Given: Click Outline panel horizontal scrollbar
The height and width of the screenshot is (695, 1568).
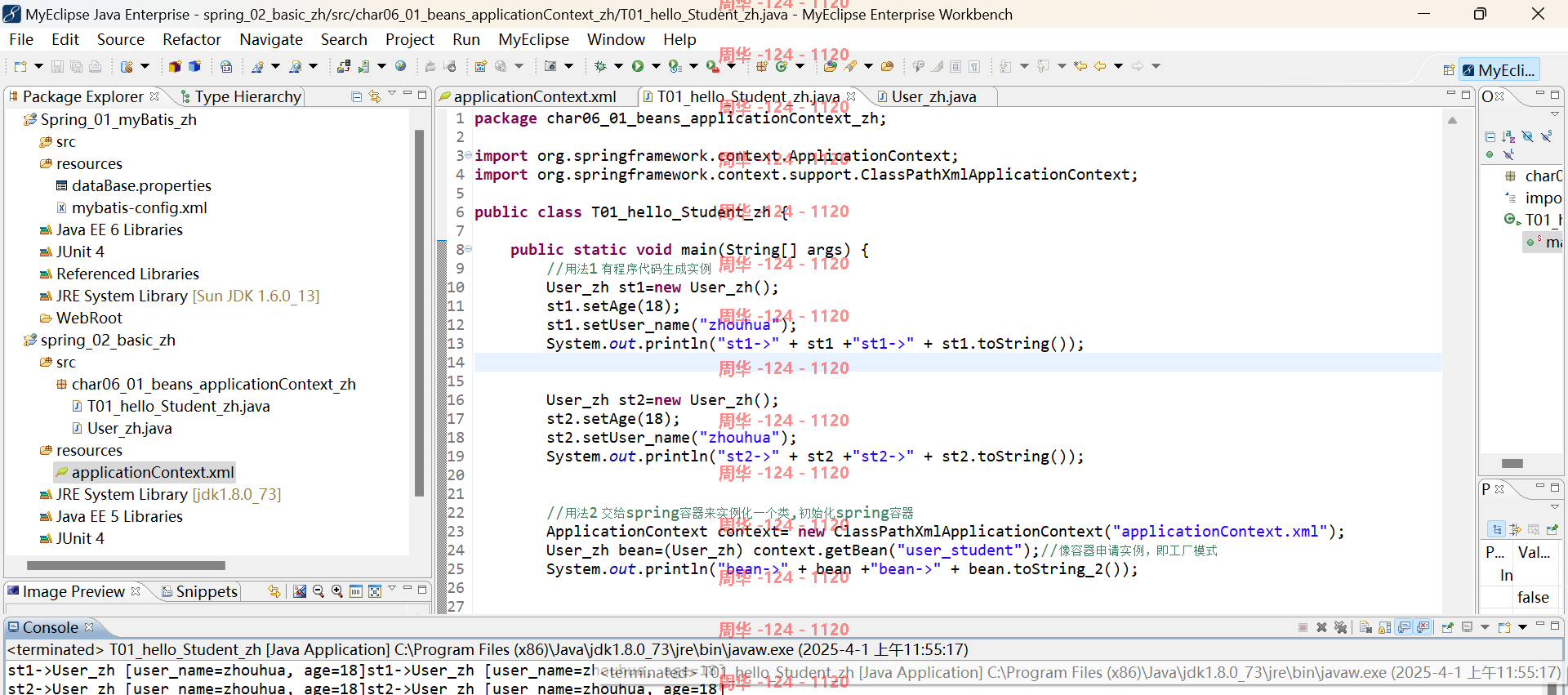Looking at the screenshot, I should [1512, 463].
